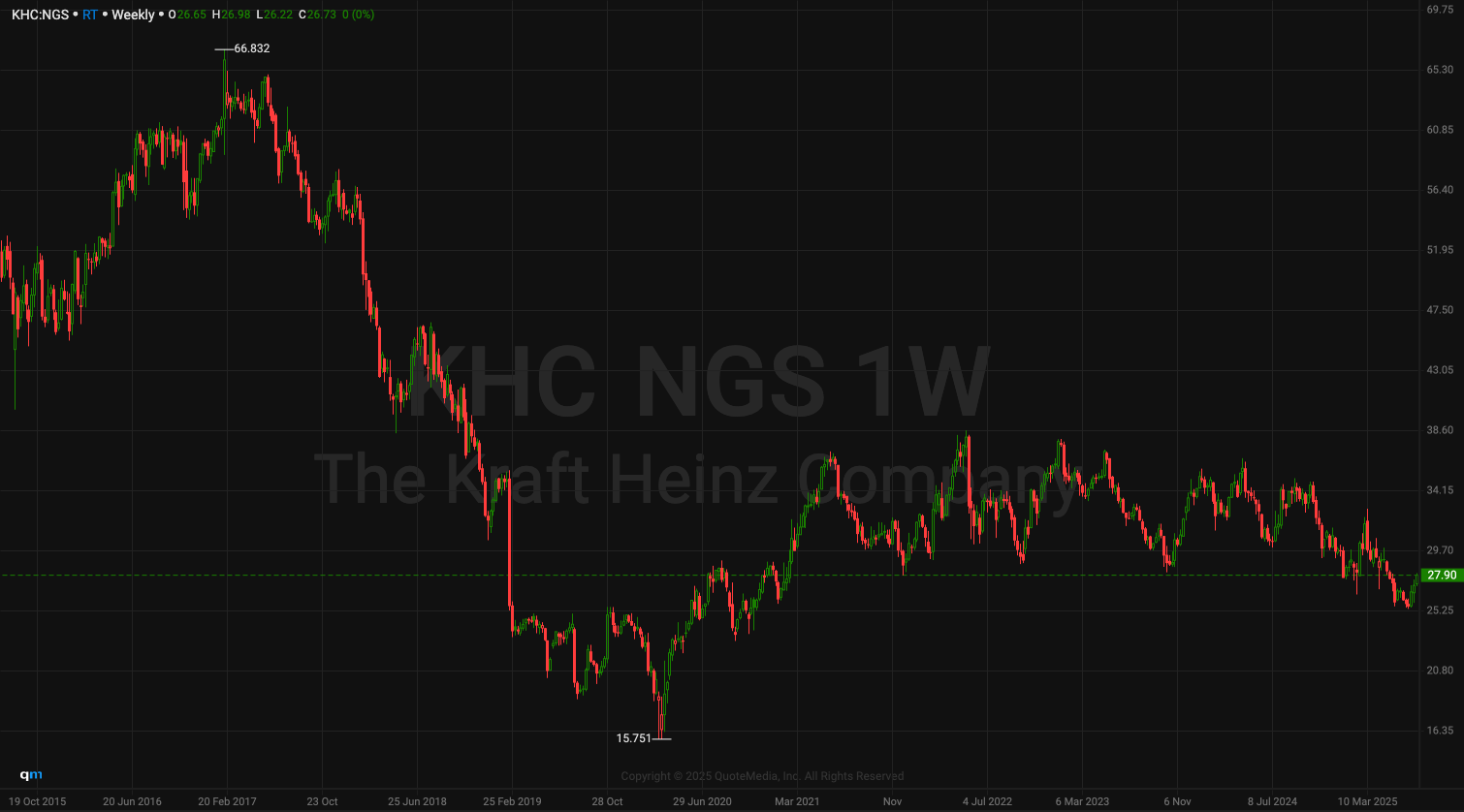Click the 69.75 price axis label
This screenshot has width=1464, height=812.
tap(1440, 10)
